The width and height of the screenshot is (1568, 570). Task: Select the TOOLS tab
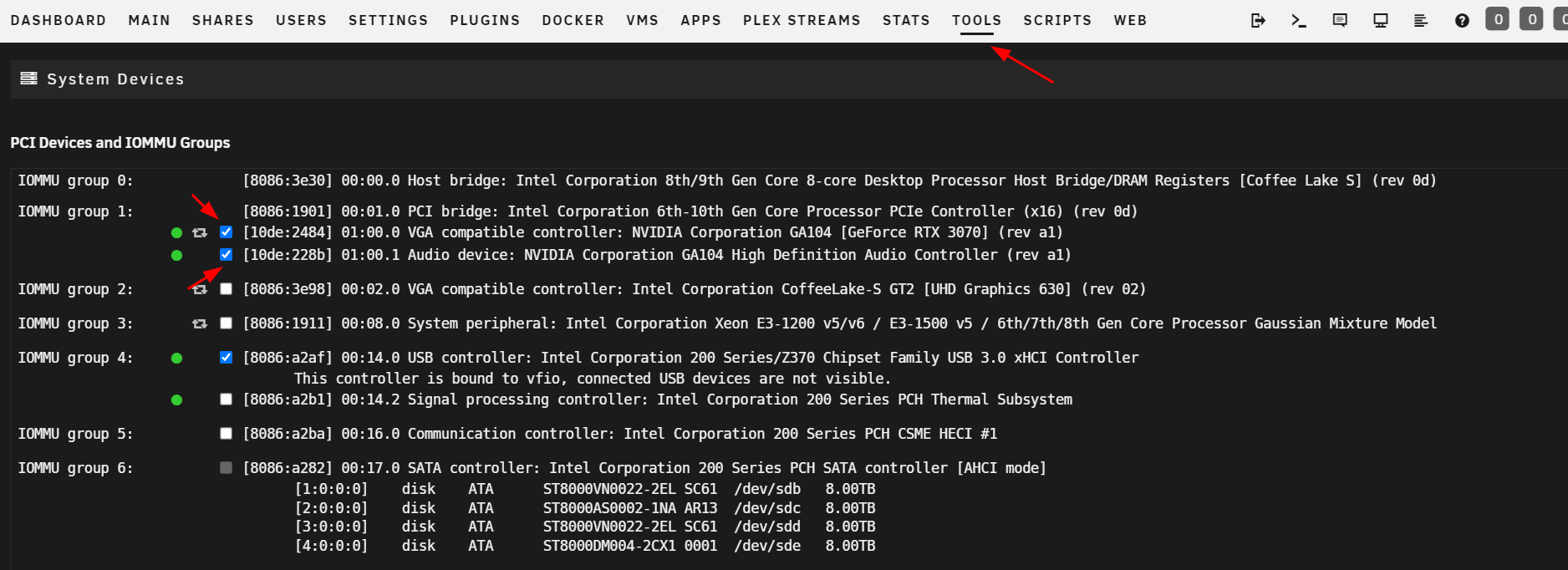pos(977,20)
